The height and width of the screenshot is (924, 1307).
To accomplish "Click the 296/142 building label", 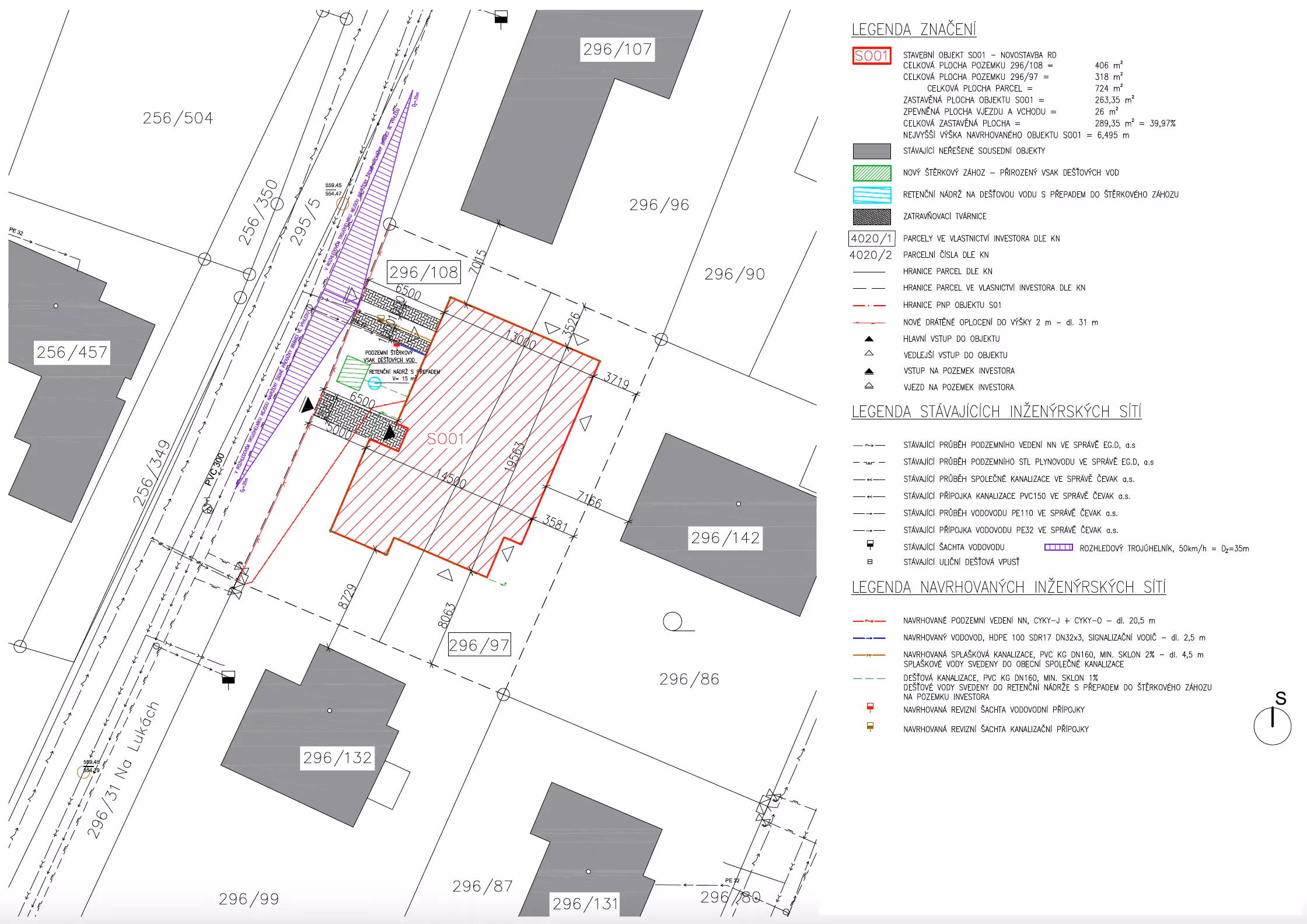I will pos(725,538).
